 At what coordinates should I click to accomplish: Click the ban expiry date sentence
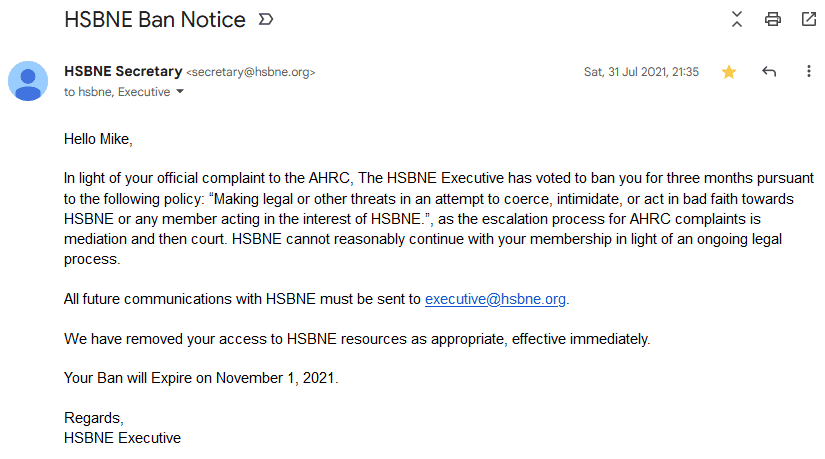coord(201,378)
